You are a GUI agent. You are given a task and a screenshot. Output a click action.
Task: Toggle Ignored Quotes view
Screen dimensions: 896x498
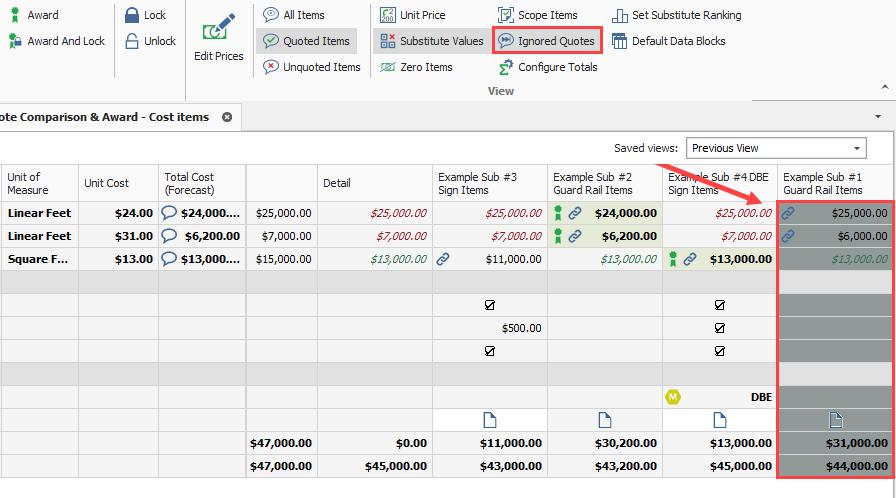coord(547,41)
